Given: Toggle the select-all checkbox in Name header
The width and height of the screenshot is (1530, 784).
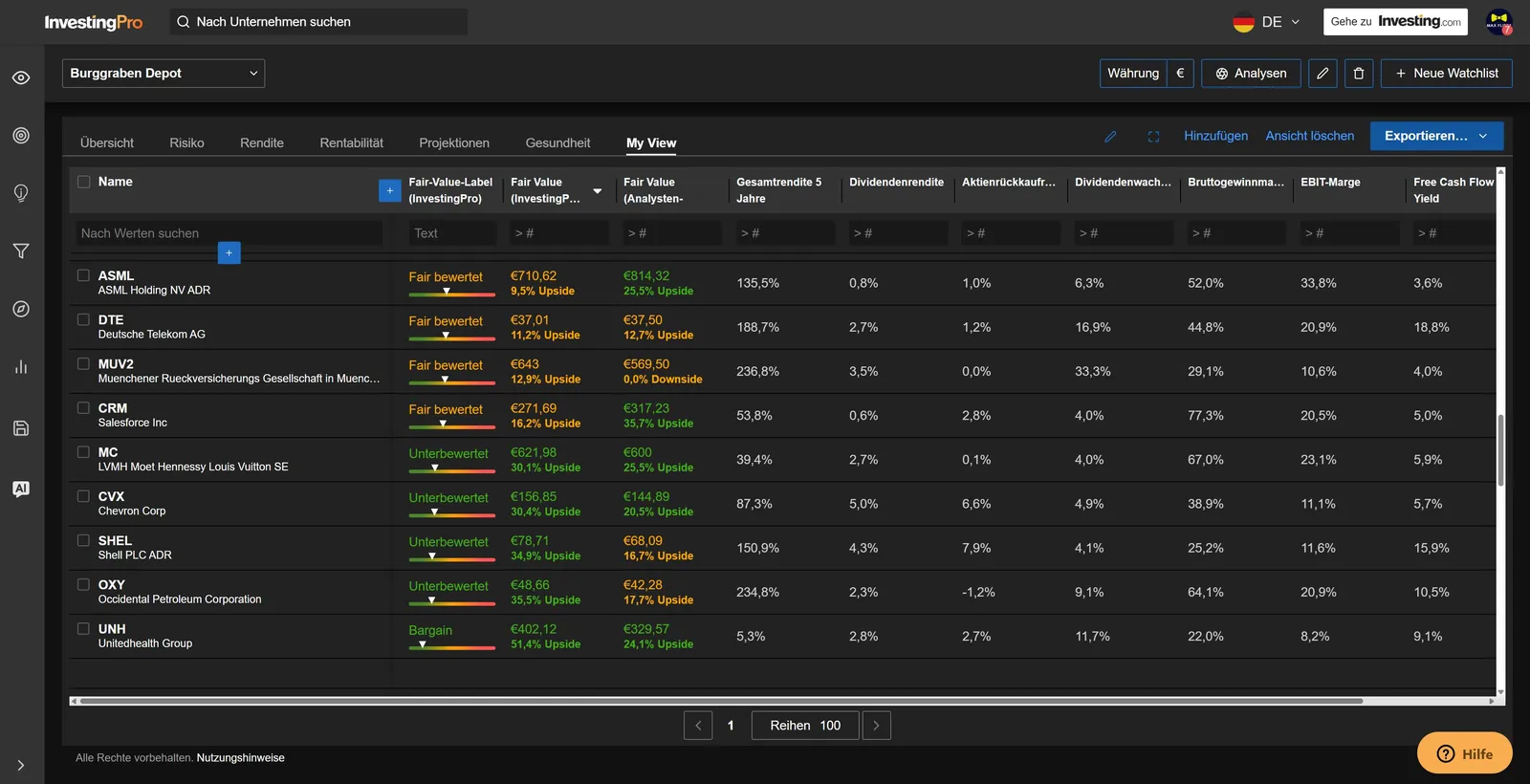Looking at the screenshot, I should tap(84, 182).
